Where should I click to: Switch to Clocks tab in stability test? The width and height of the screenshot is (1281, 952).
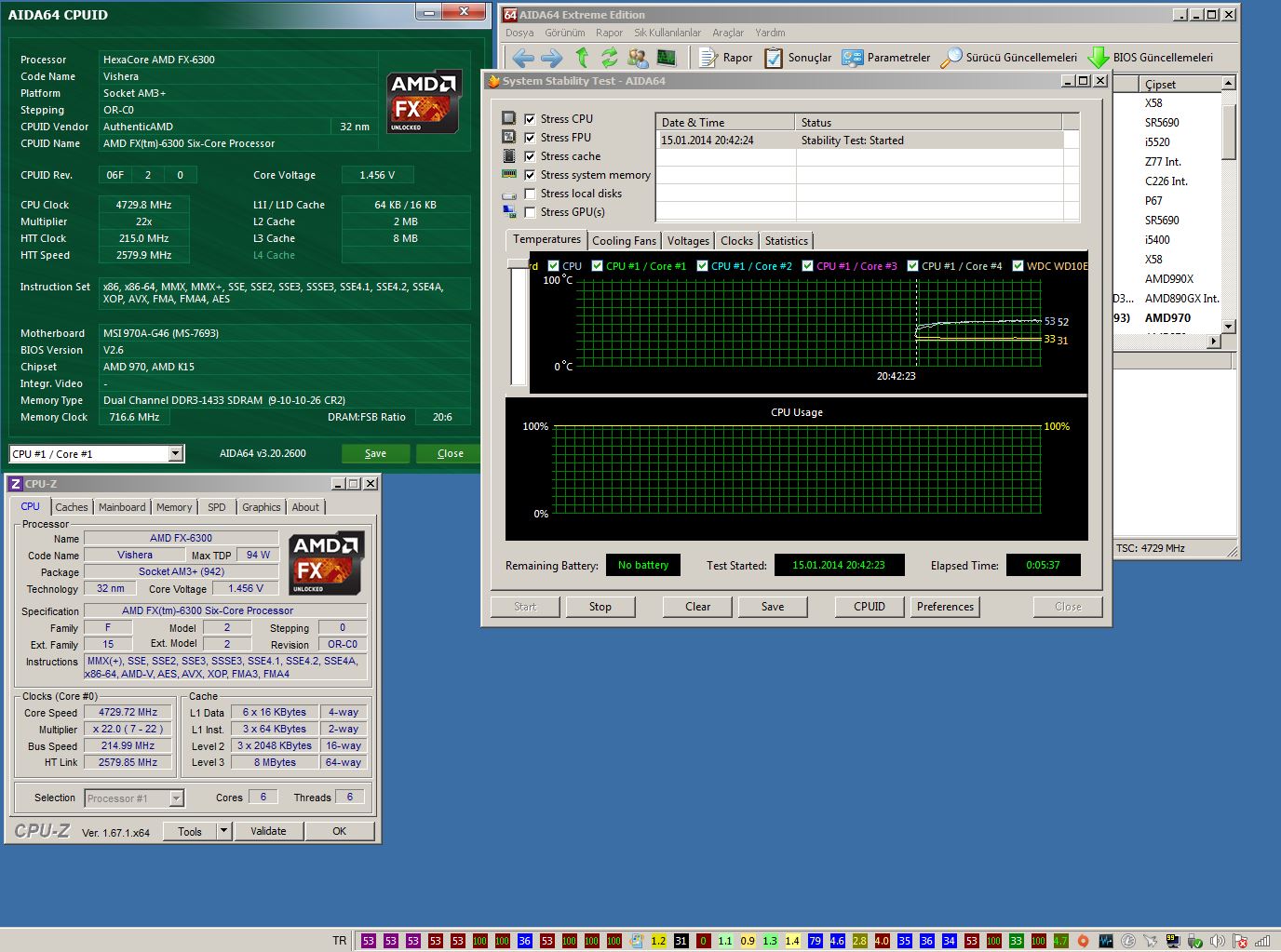[736, 241]
